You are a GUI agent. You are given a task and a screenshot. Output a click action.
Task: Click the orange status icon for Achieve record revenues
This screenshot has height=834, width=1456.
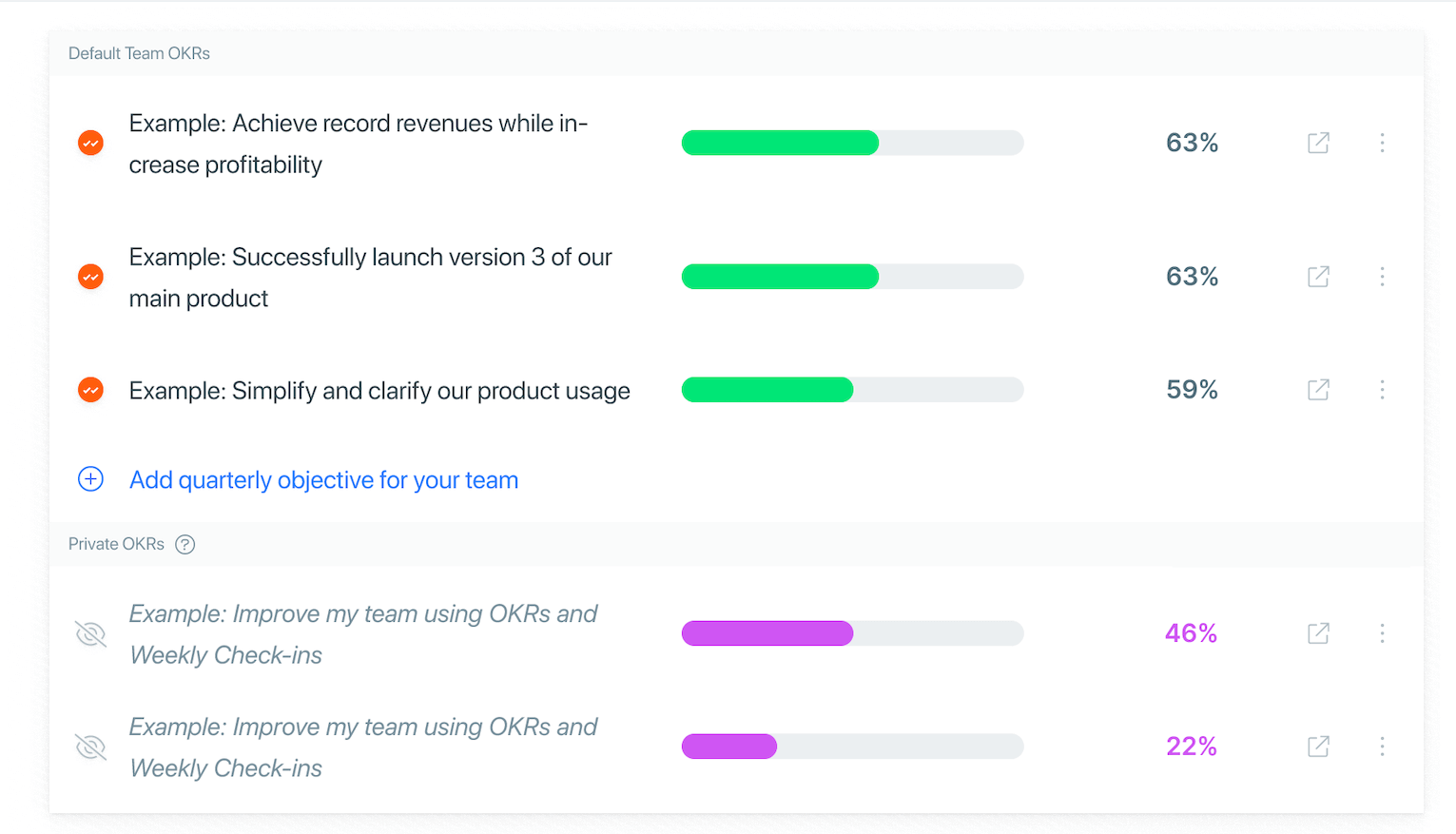pos(90,143)
